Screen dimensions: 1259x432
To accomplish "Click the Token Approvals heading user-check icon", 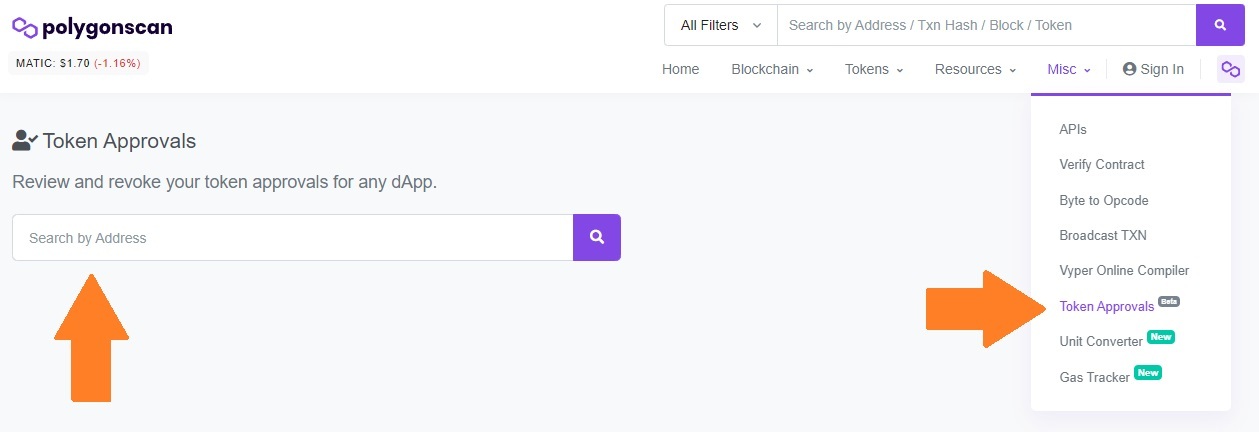I will click(24, 141).
